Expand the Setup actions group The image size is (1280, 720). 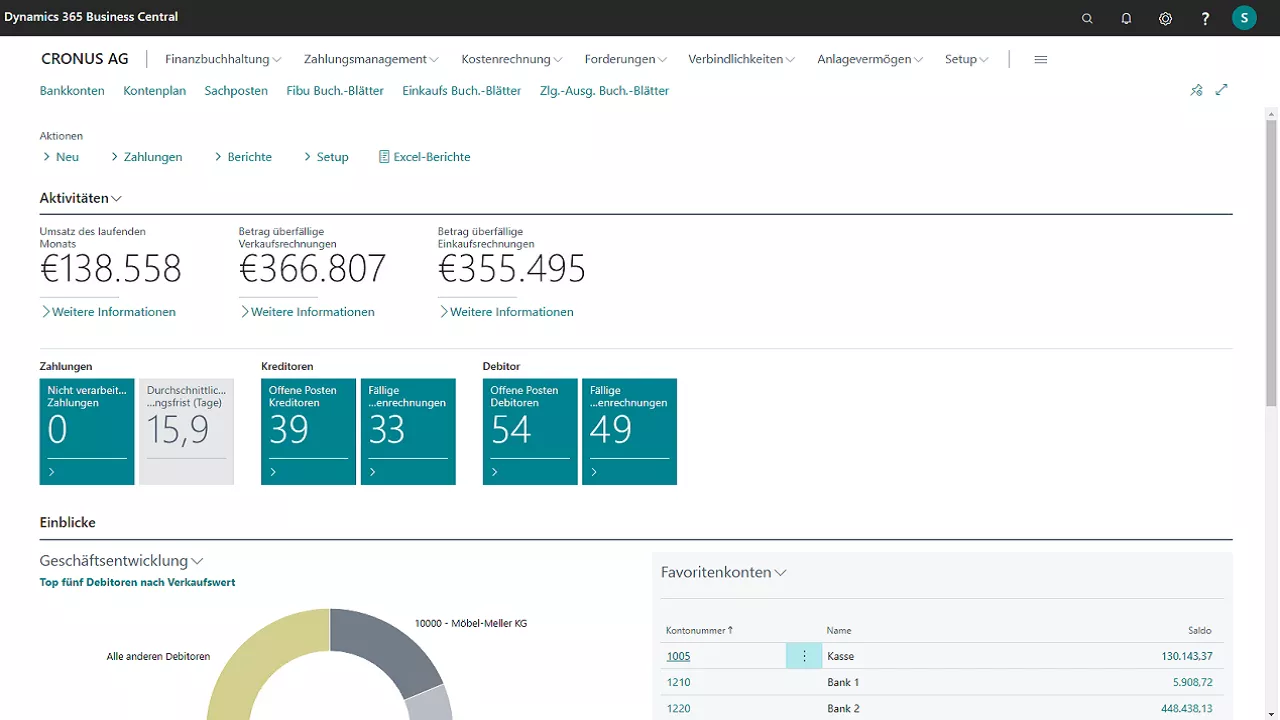pyautogui.click(x=326, y=157)
